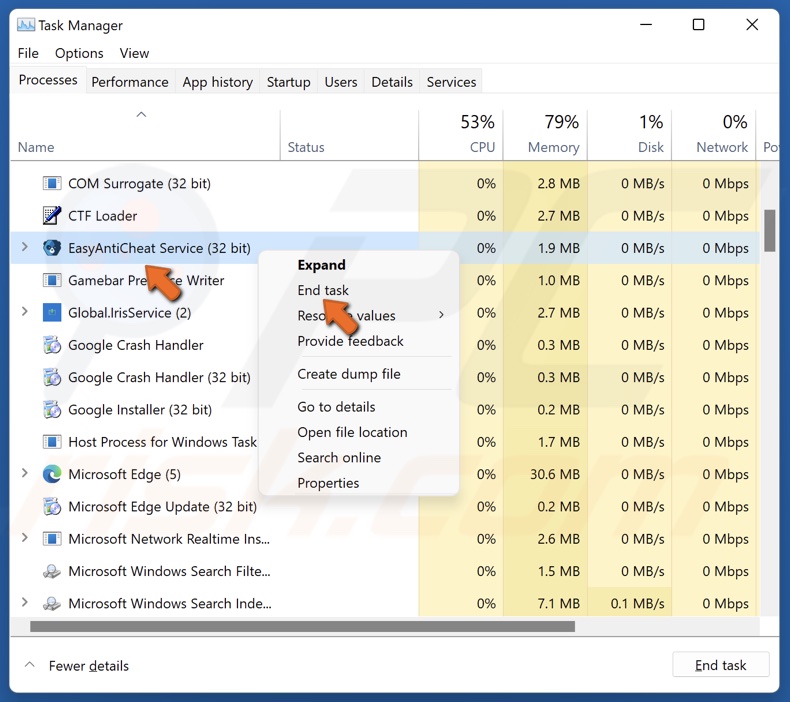Collapse view with Fewer details chevron
Viewport: 790px width, 702px height.
30,665
